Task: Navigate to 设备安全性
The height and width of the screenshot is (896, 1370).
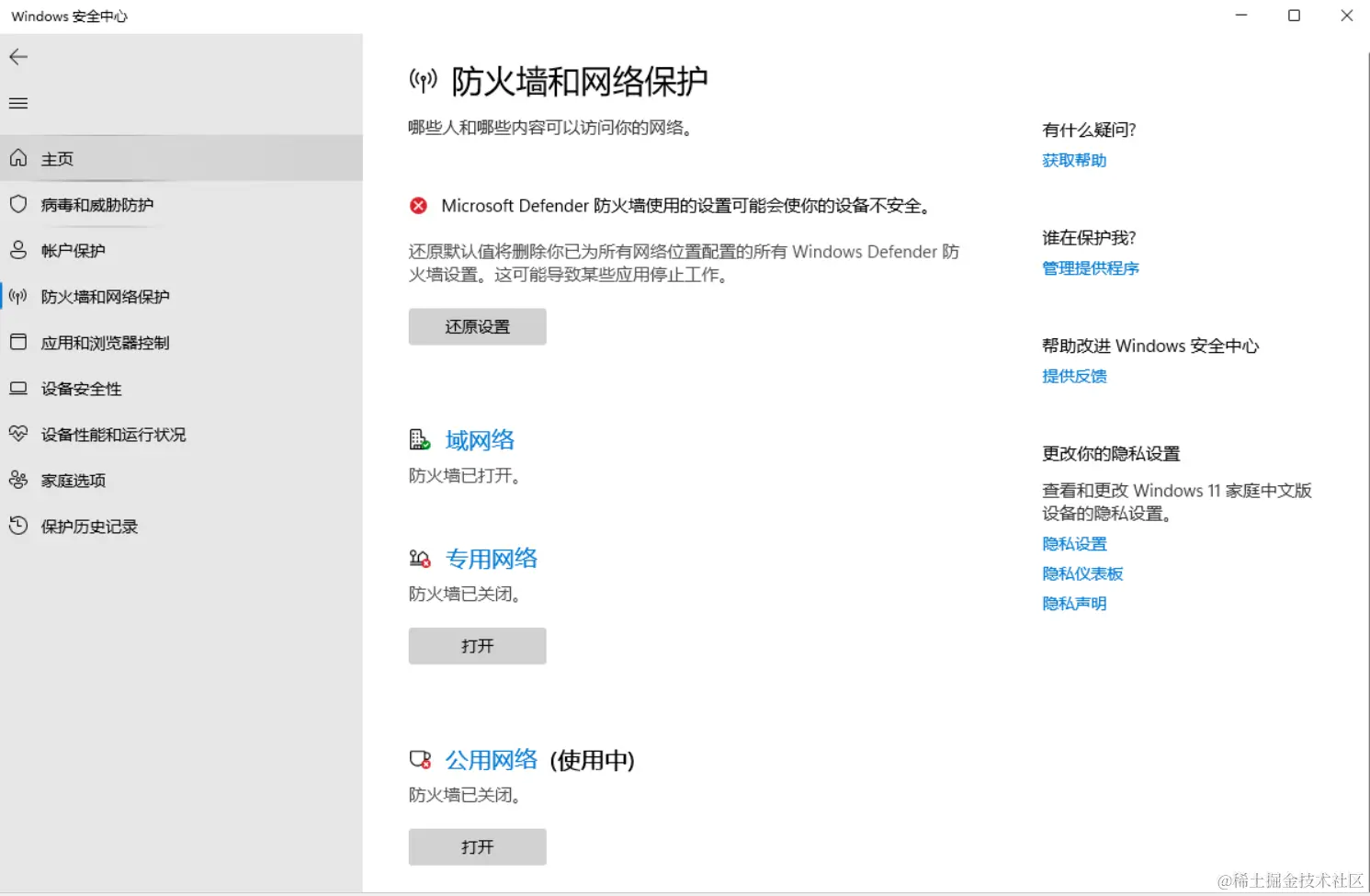Action: [x=181, y=388]
